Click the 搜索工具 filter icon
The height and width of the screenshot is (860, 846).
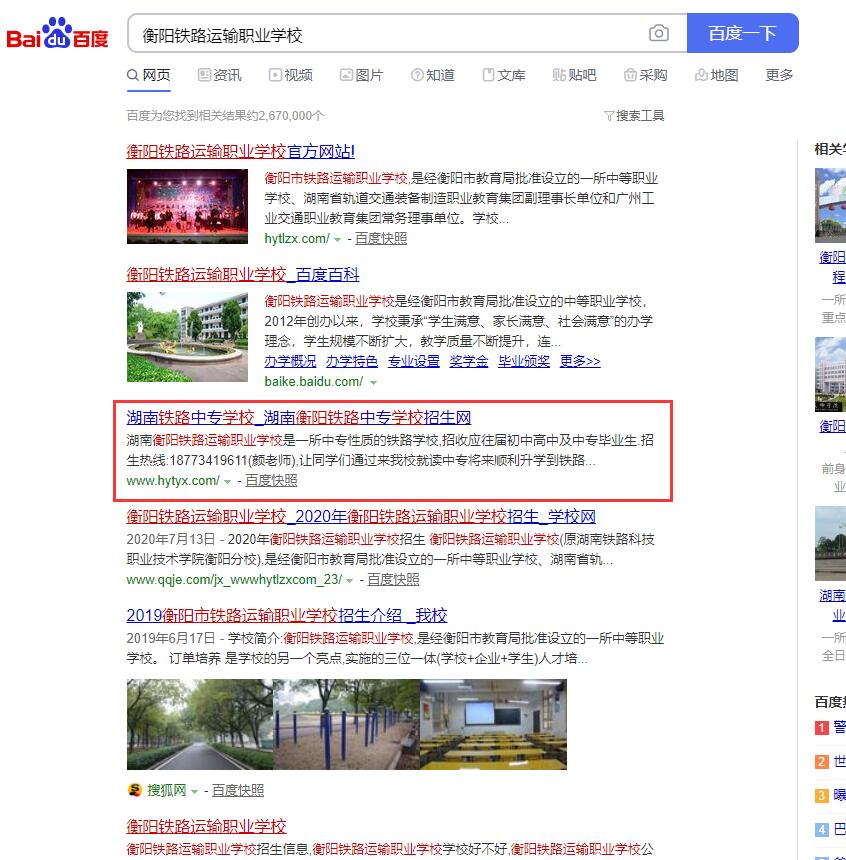click(608, 116)
